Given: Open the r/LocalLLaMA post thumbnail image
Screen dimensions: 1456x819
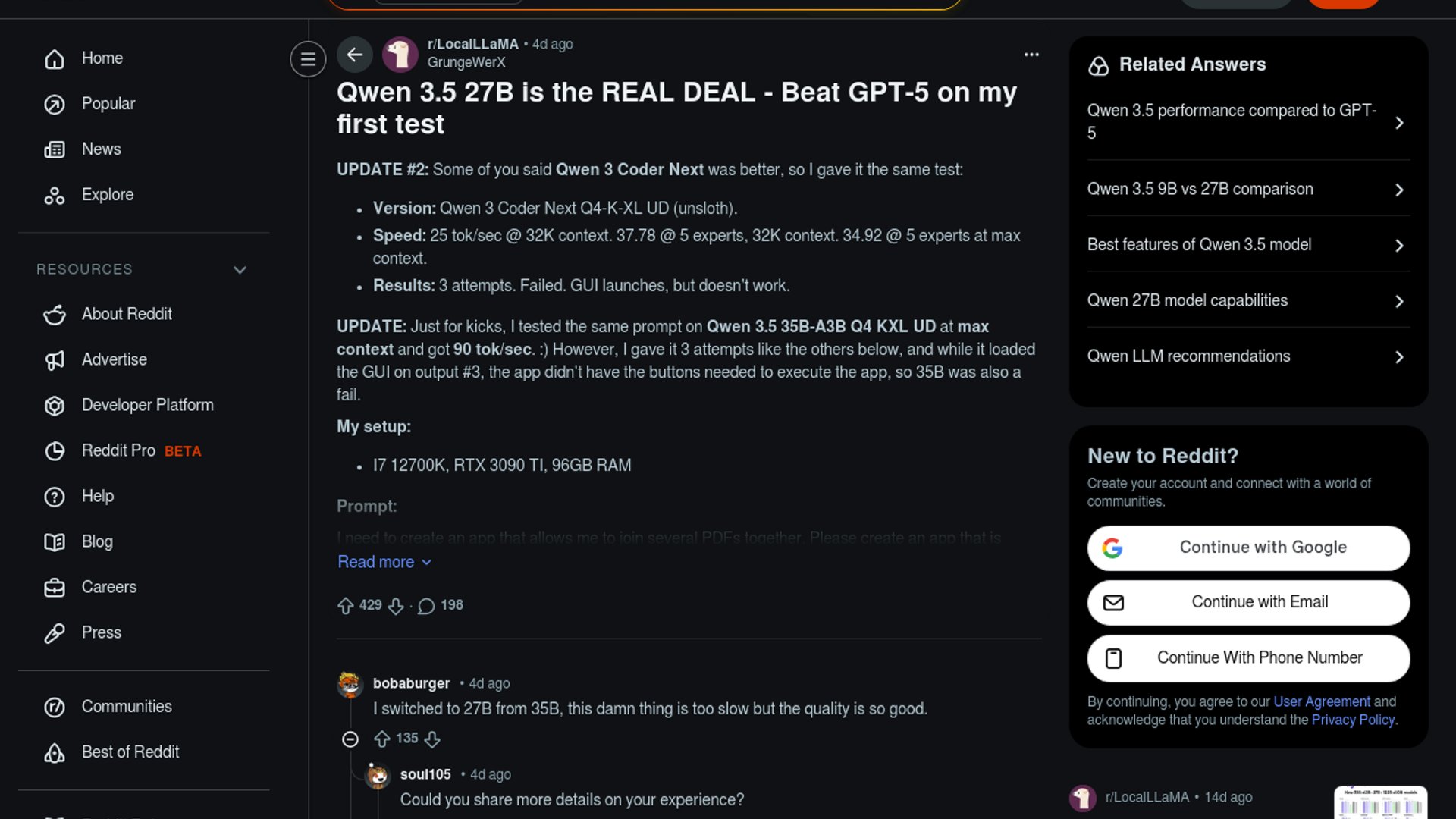Looking at the screenshot, I should [1380, 802].
